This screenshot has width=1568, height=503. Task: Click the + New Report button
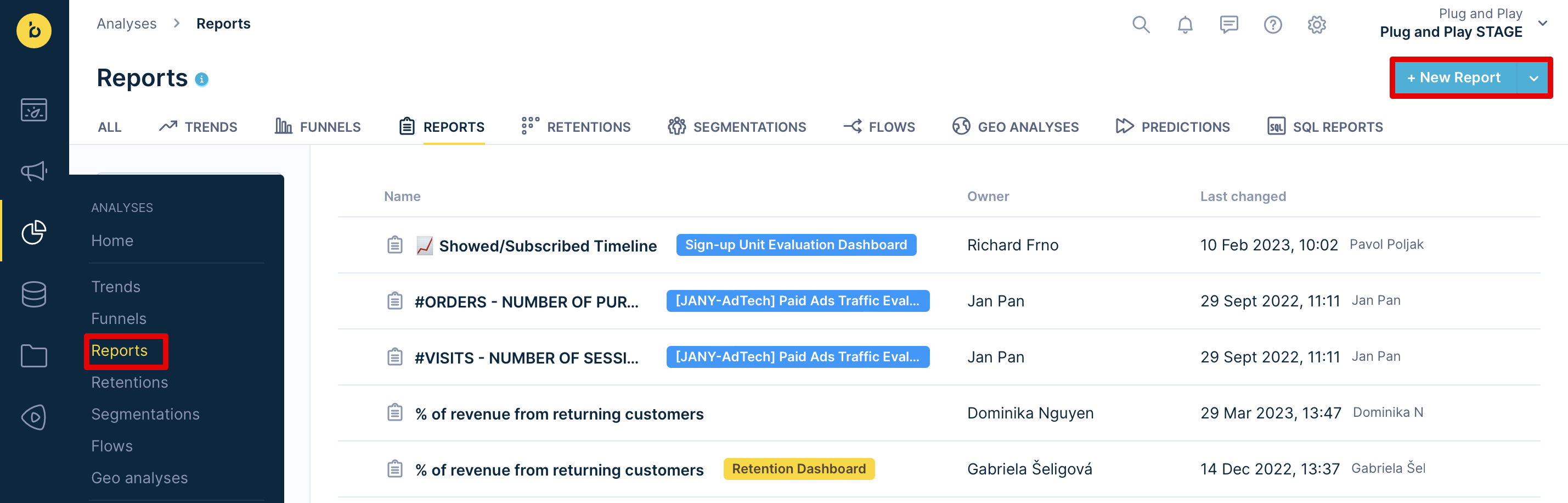coord(1453,78)
